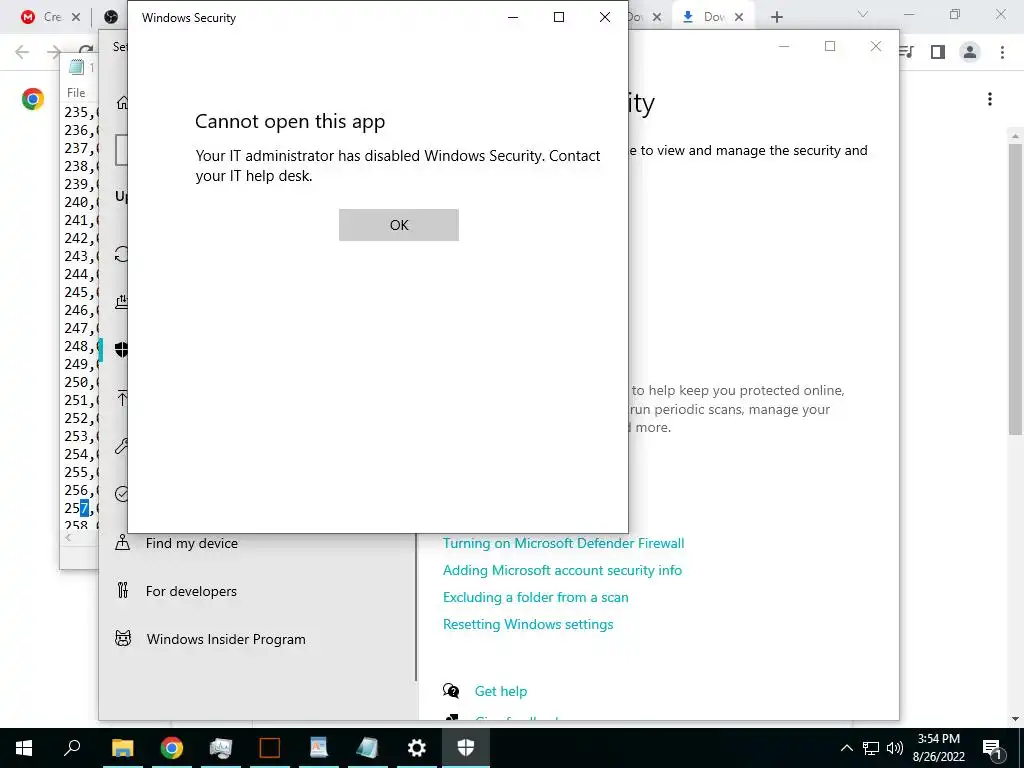The image size is (1024, 768).
Task: Open the Notepad taskbar icon
Action: 367,748
